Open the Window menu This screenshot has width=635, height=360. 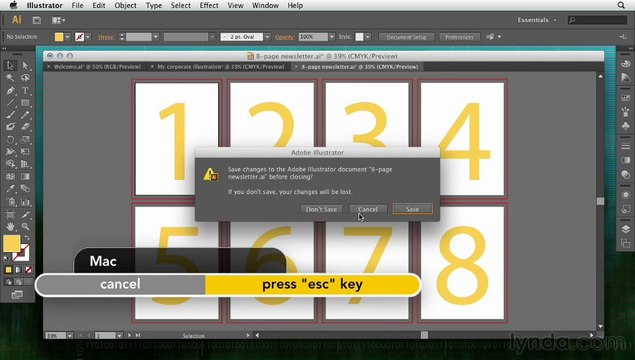[x=265, y=5]
